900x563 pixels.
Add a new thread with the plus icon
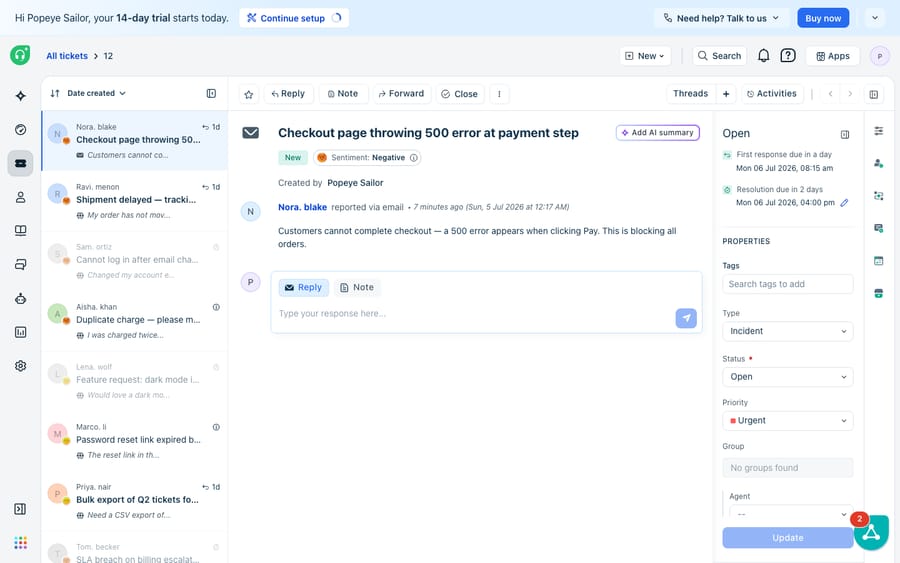tap(726, 94)
